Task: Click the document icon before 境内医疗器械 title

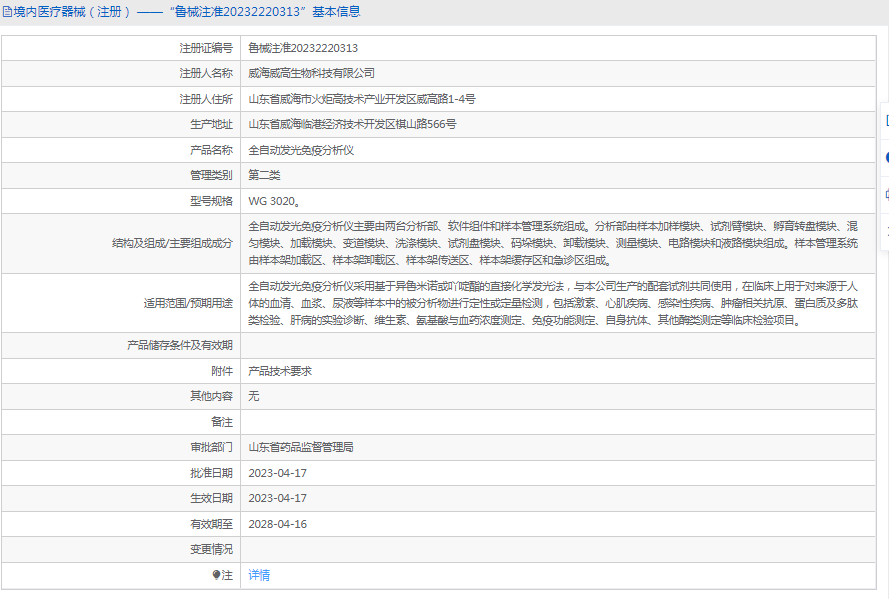Action: coord(7,12)
